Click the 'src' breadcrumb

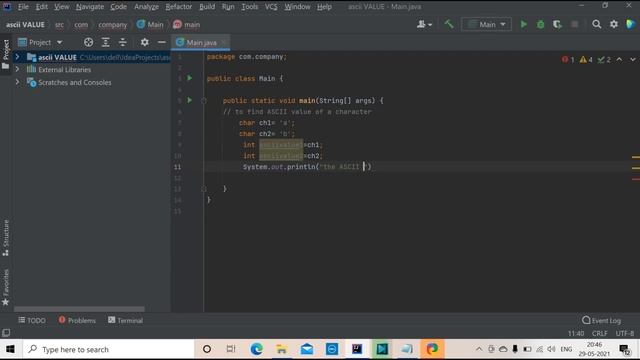(x=59, y=24)
